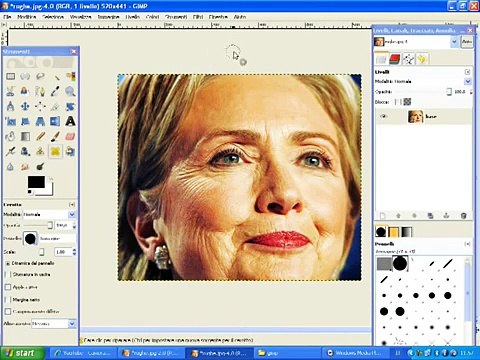Open layer Modalità dropdown in Livelli panel

(468, 81)
